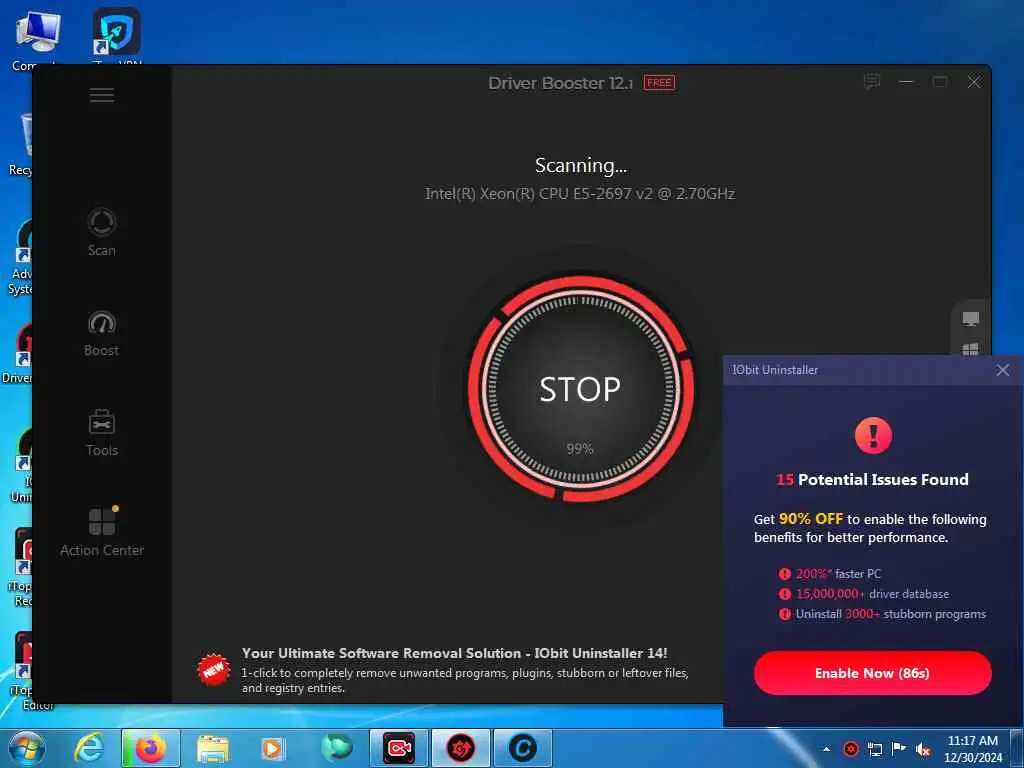This screenshot has height=768, width=1024.
Task: Click the 'Intel(R) Xeon(R) CPU' scanning text
Action: tap(580, 194)
